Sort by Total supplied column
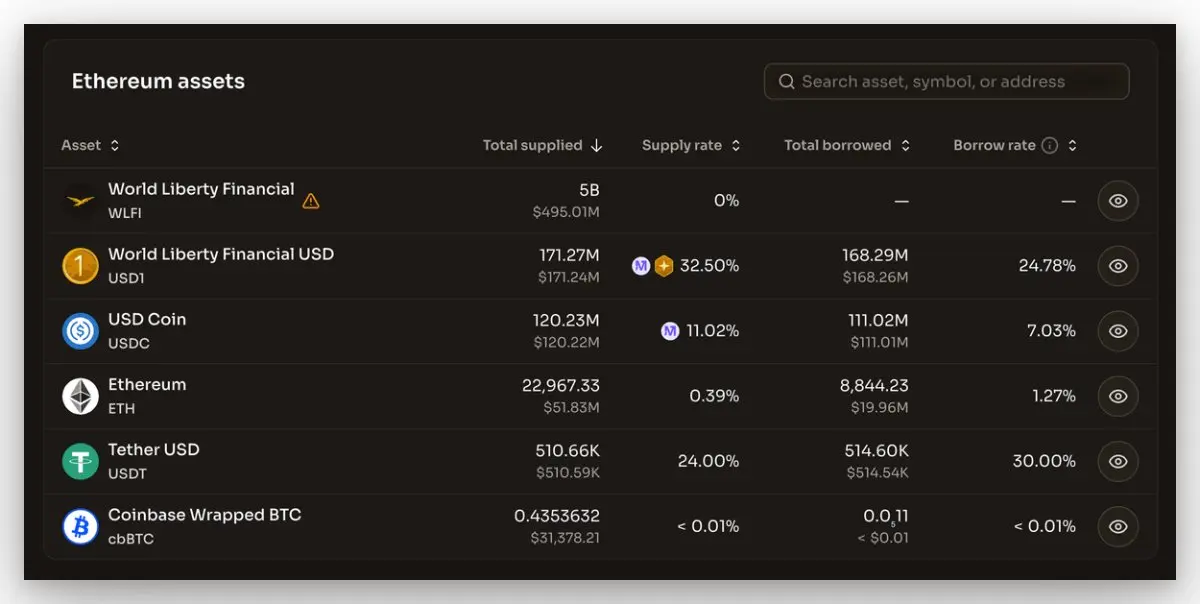1200x604 pixels. pyautogui.click(x=542, y=145)
